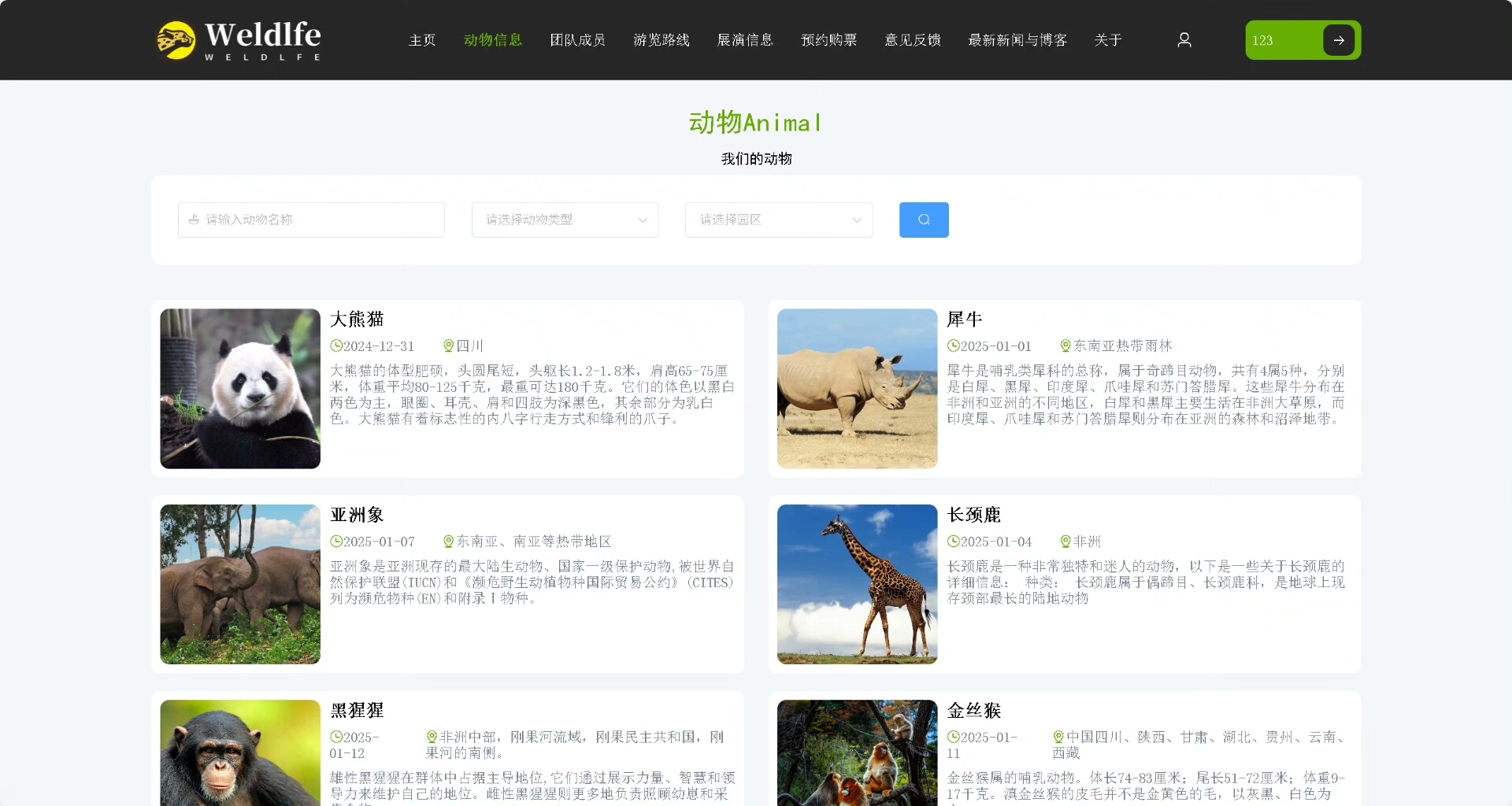Click the date 2025-01-07

379,542
